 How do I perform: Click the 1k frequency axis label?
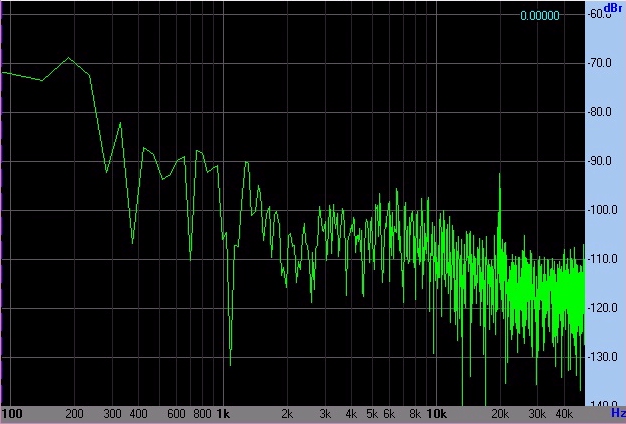pos(223,414)
